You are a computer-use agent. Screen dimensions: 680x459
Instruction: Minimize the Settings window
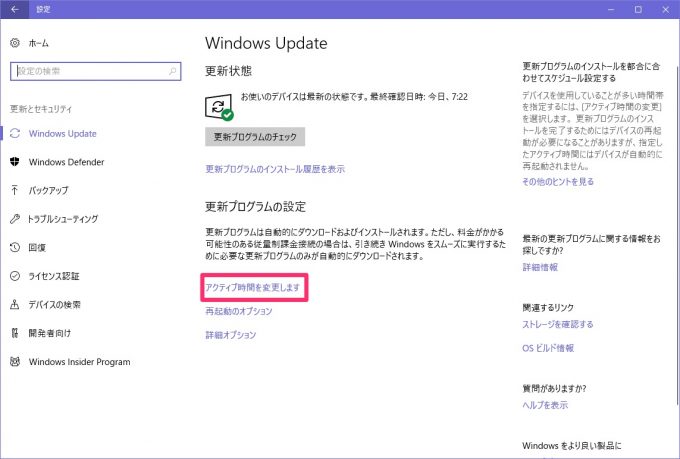[x=611, y=9]
